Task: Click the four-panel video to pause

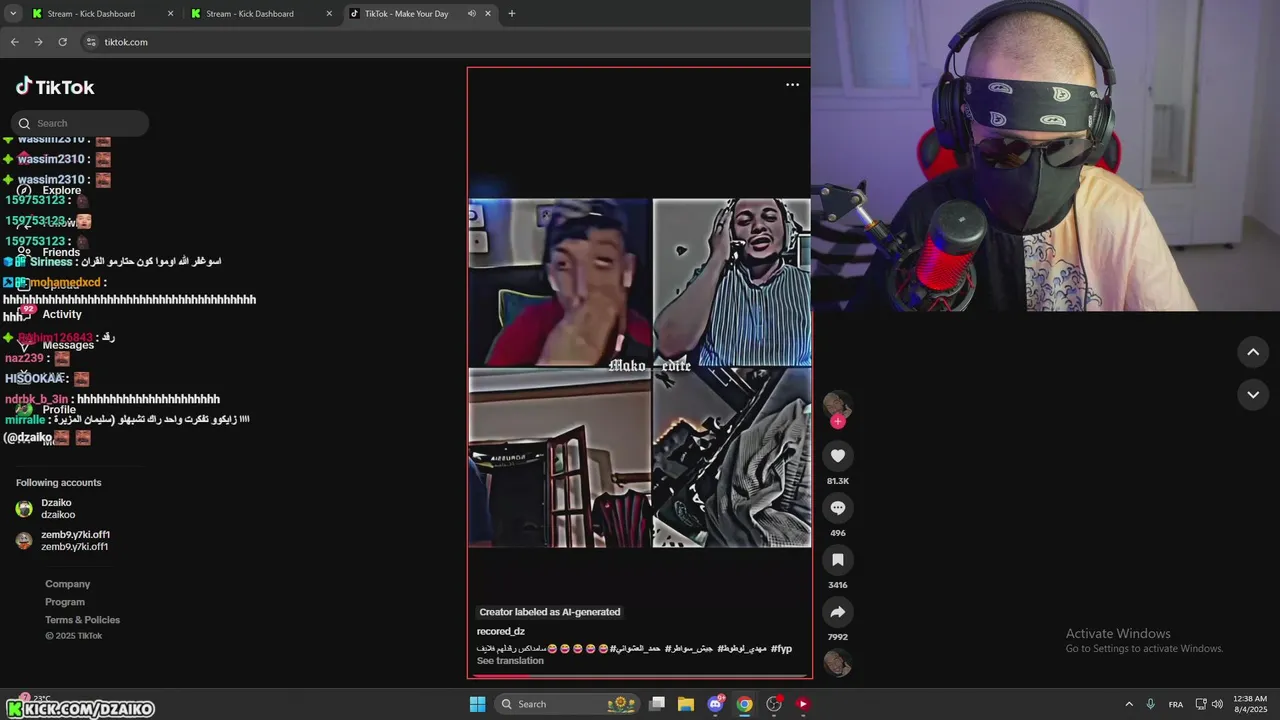Action: tap(640, 372)
